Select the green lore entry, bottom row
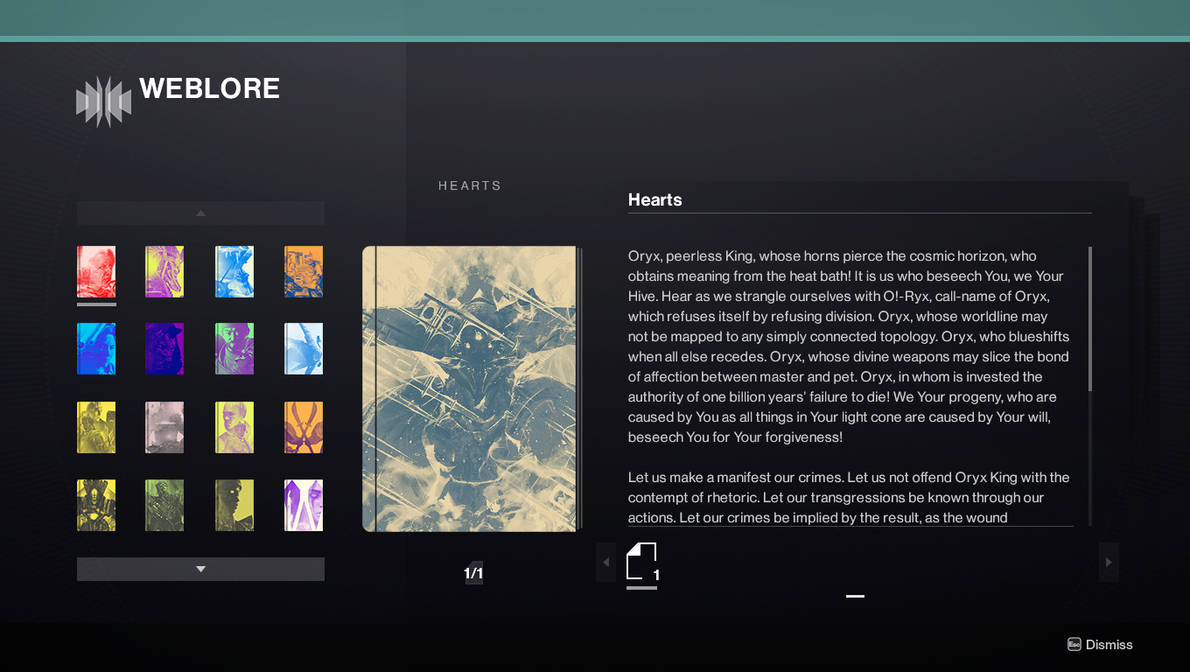The image size is (1190, 672). click(x=164, y=505)
